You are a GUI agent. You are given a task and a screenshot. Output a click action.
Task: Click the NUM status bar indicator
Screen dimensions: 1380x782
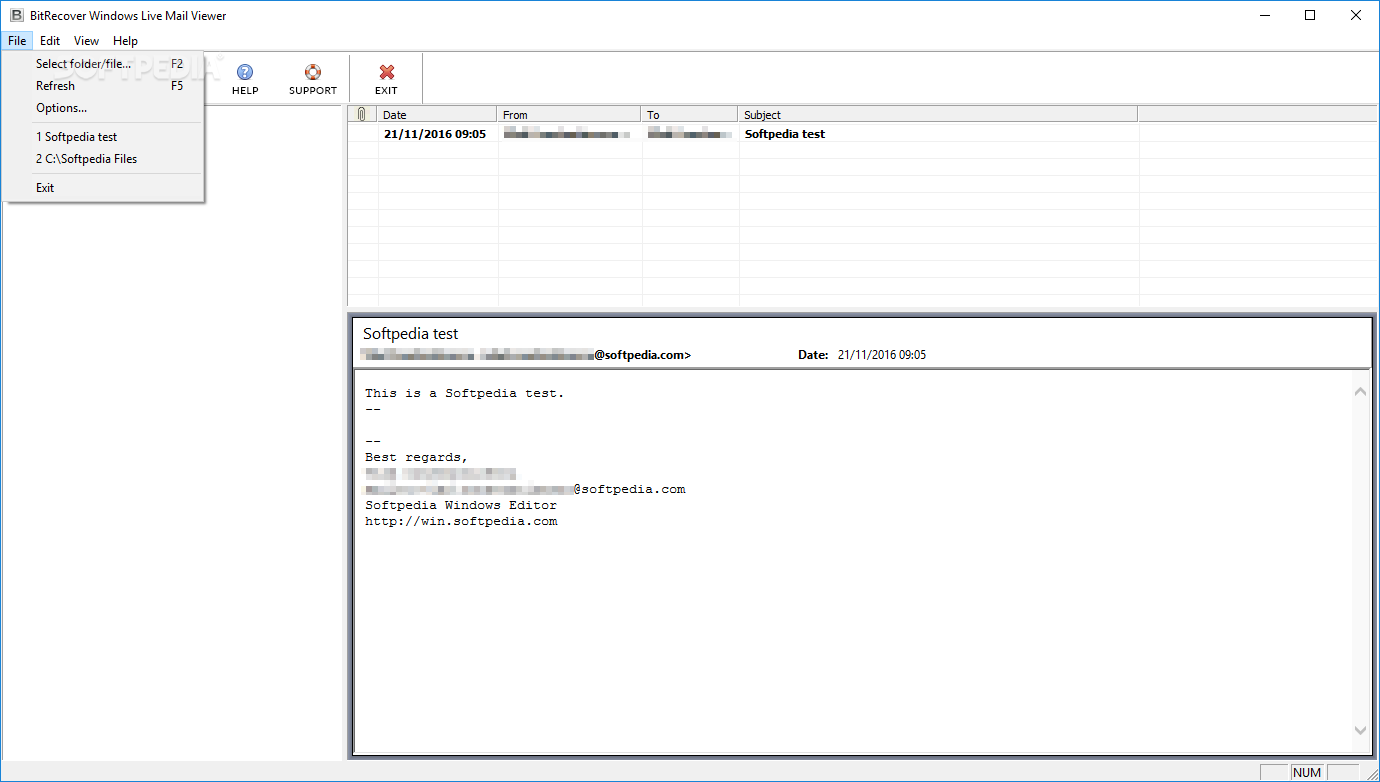(x=1307, y=772)
